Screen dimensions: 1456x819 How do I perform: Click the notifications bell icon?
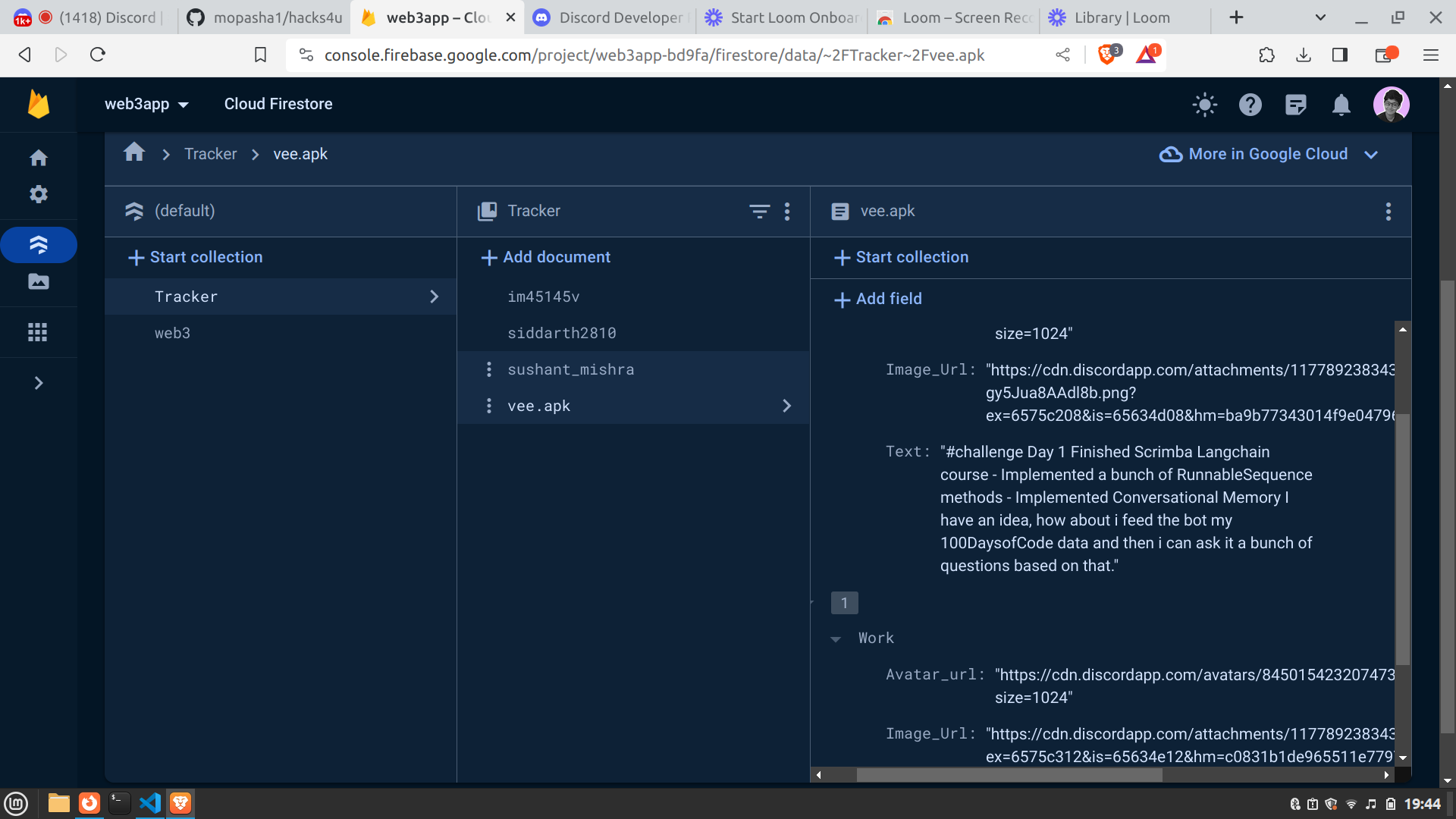pos(1341,105)
